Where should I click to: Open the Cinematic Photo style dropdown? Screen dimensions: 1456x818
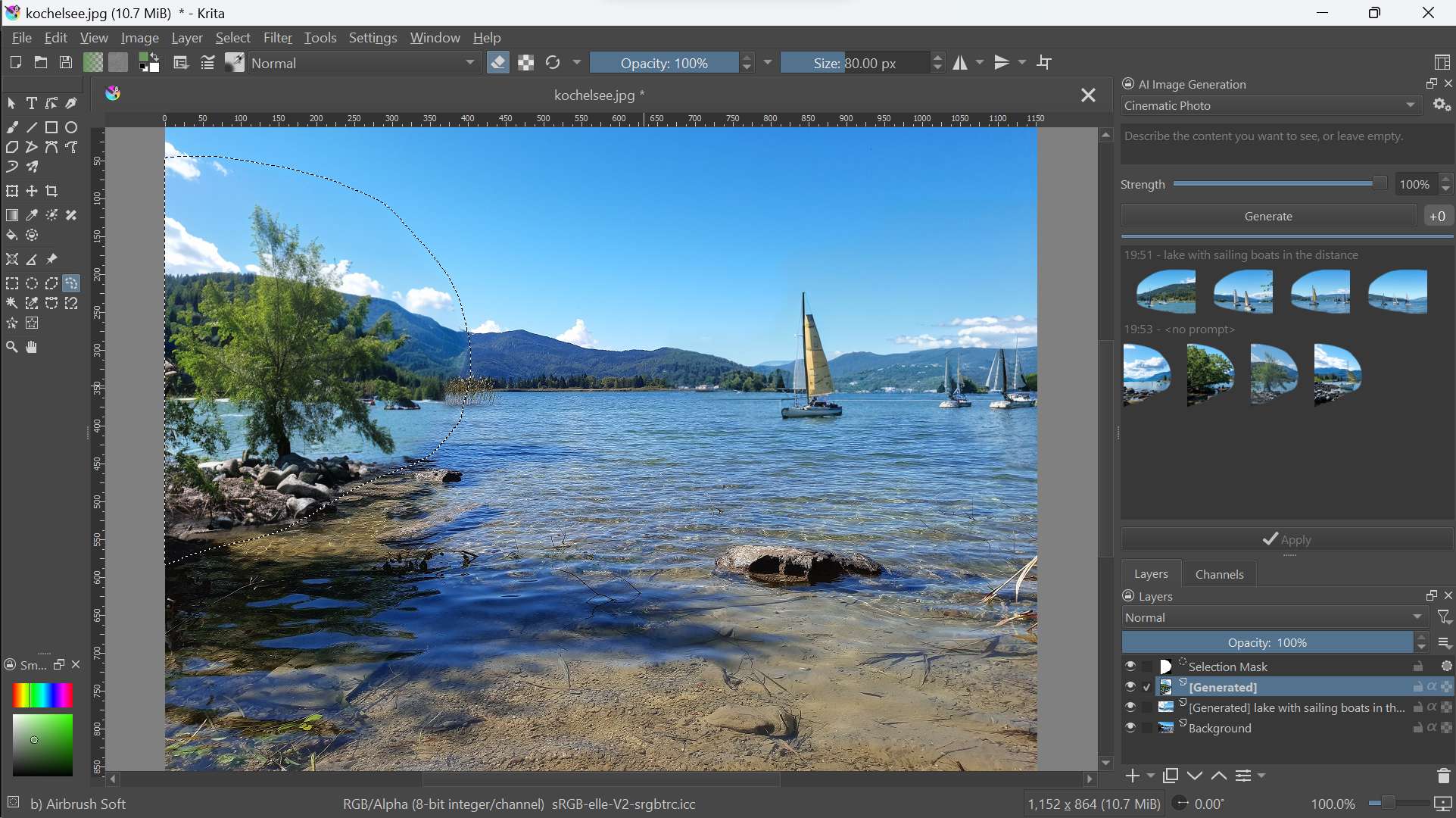(1272, 106)
